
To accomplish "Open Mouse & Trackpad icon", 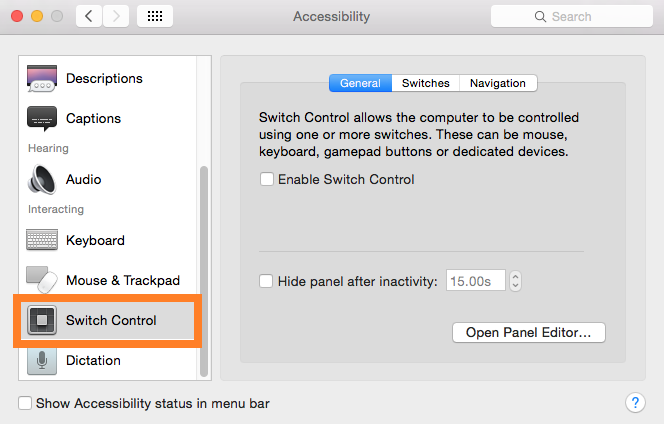I will pyautogui.click(x=42, y=280).
